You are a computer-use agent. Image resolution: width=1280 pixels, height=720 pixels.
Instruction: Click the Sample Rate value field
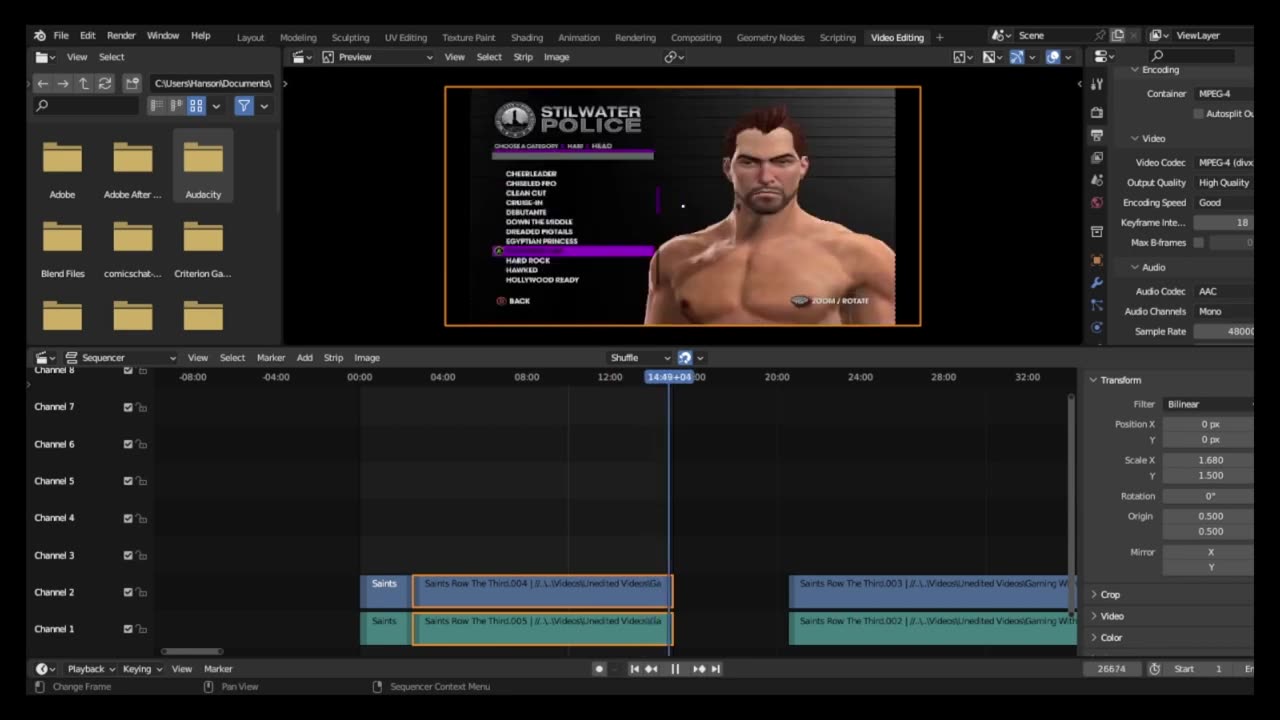click(x=1223, y=331)
